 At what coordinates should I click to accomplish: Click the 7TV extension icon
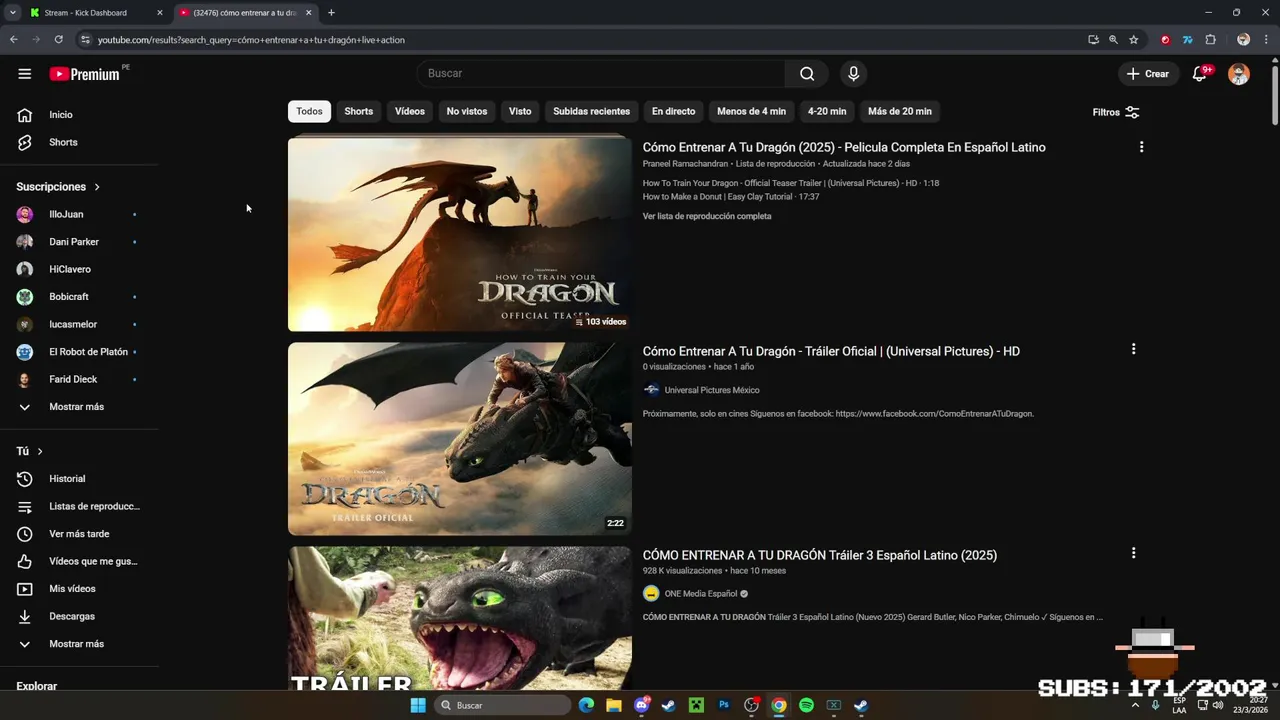pos(1187,40)
